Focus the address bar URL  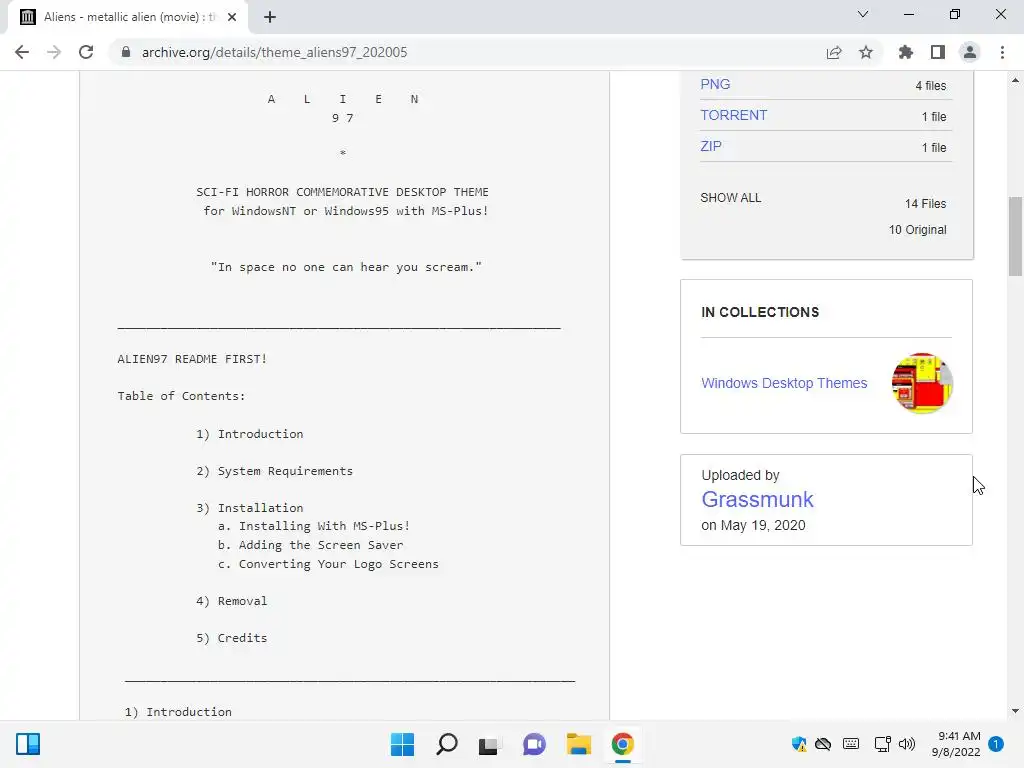coord(274,52)
